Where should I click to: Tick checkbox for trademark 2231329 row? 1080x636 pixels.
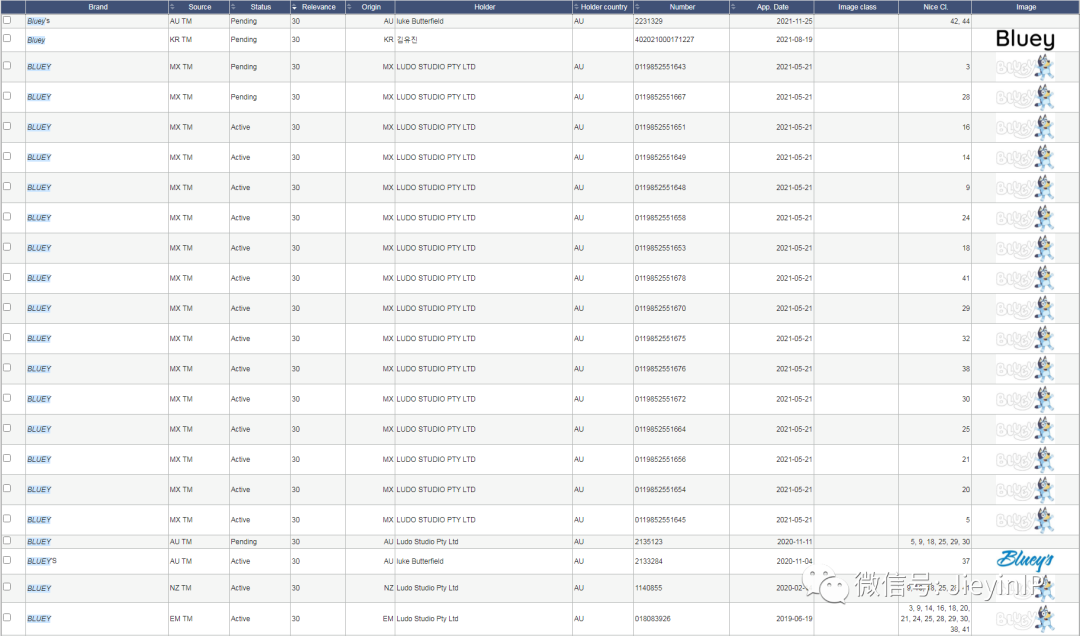pyautogui.click(x=7, y=20)
